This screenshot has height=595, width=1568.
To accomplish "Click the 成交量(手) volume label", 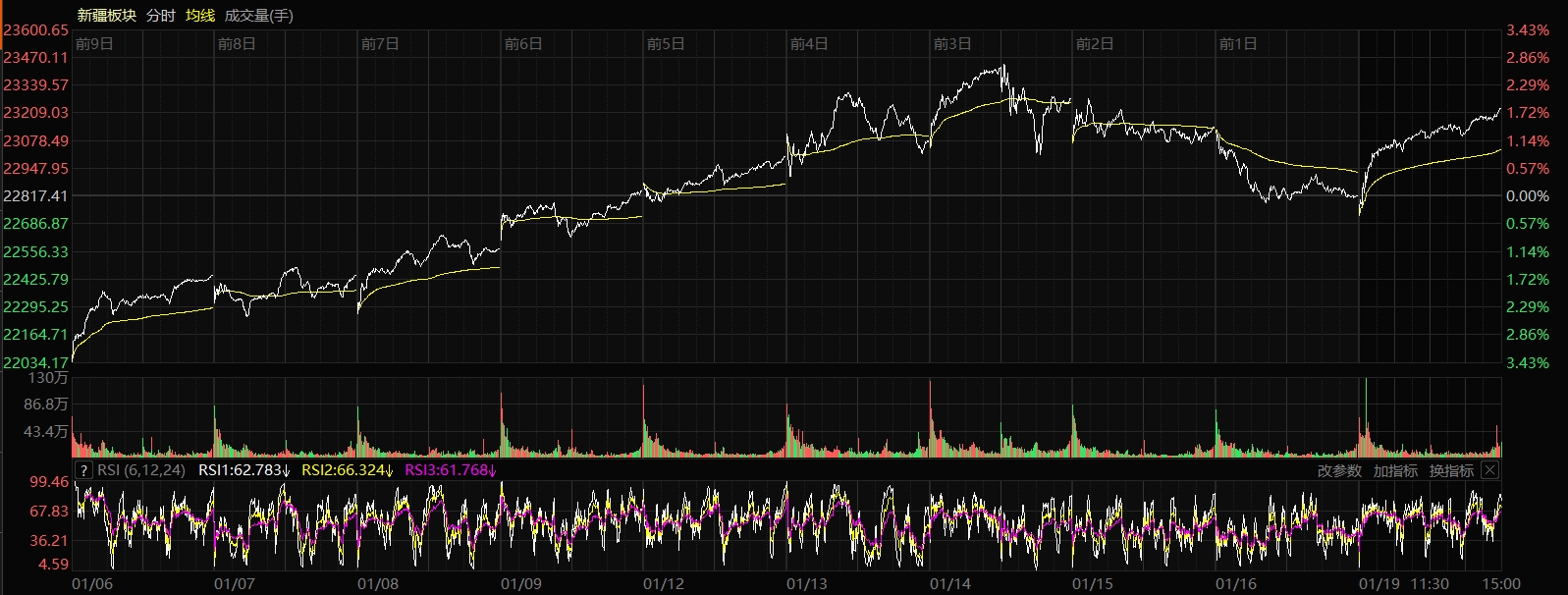I will point(258,15).
